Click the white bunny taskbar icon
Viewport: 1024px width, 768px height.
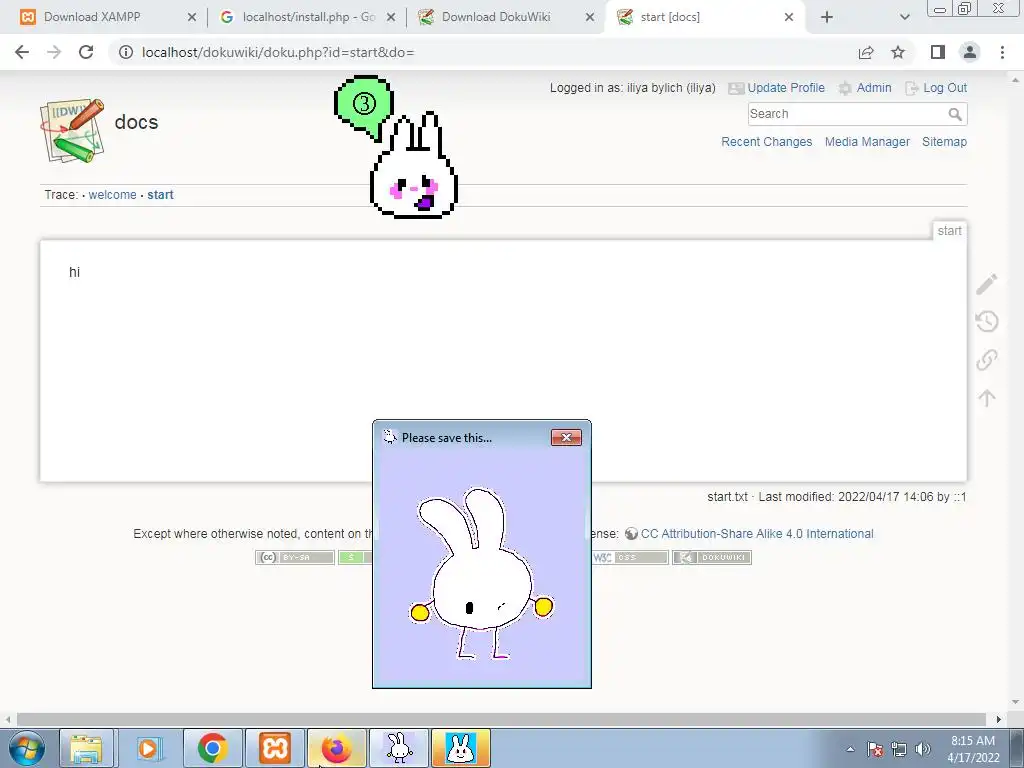click(399, 748)
